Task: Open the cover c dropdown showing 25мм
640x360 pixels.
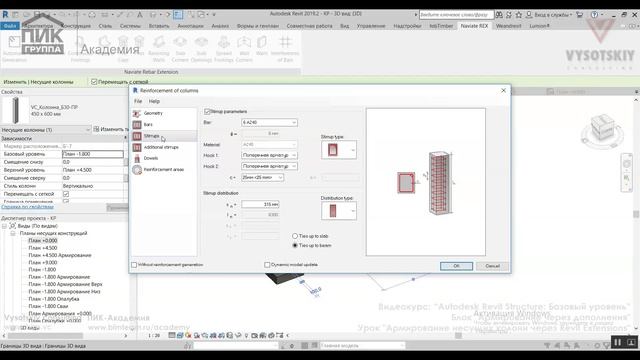Action: pos(262,178)
